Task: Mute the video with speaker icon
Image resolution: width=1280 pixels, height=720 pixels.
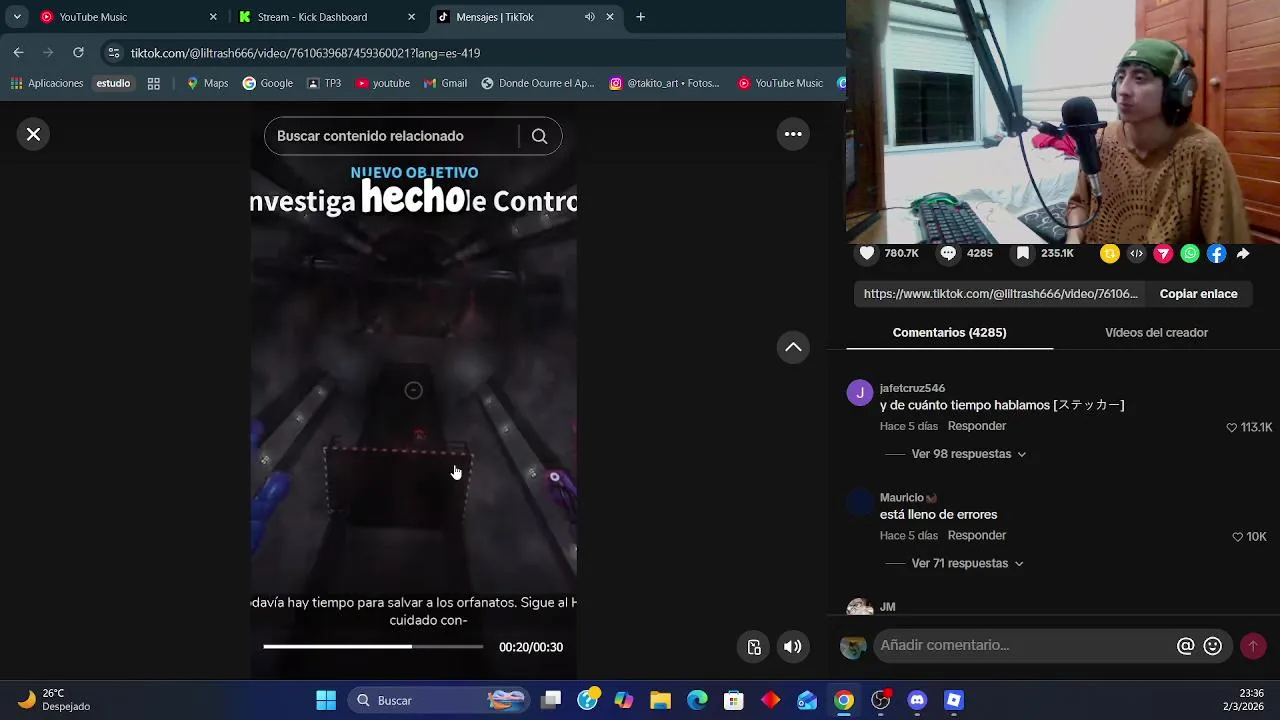Action: (792, 647)
